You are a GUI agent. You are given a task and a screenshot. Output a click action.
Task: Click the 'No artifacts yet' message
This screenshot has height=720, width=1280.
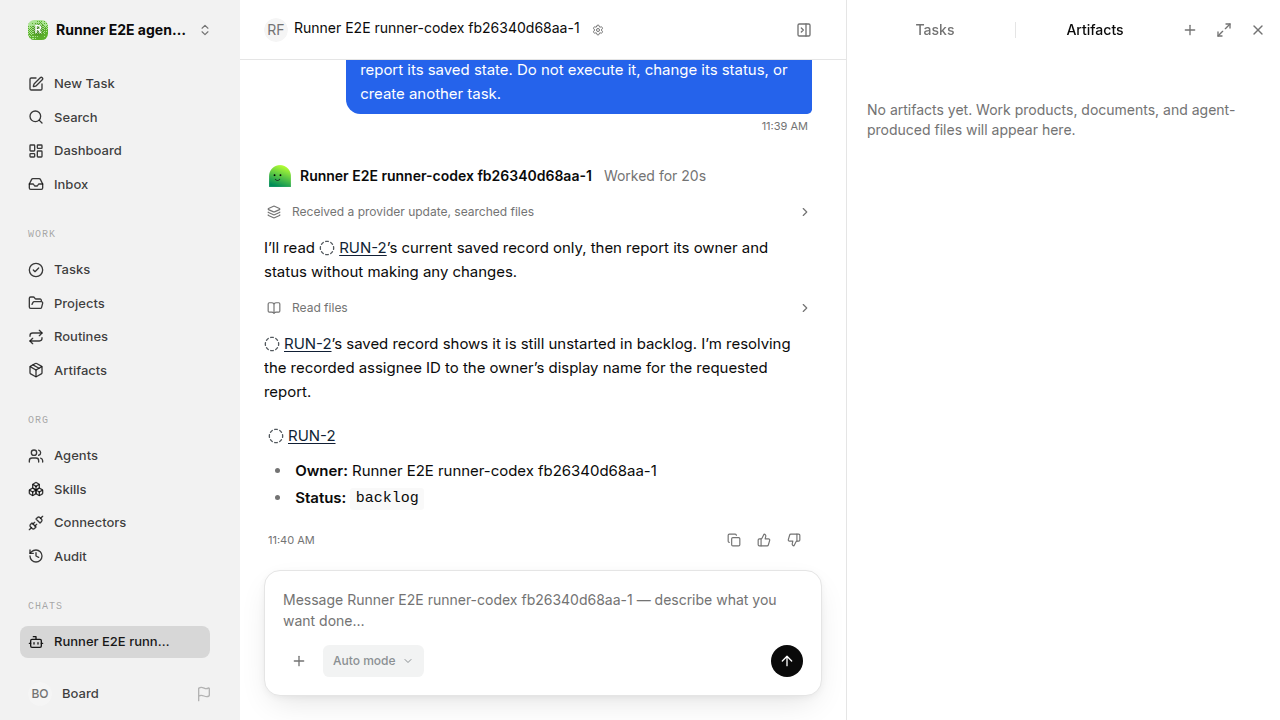1051,120
